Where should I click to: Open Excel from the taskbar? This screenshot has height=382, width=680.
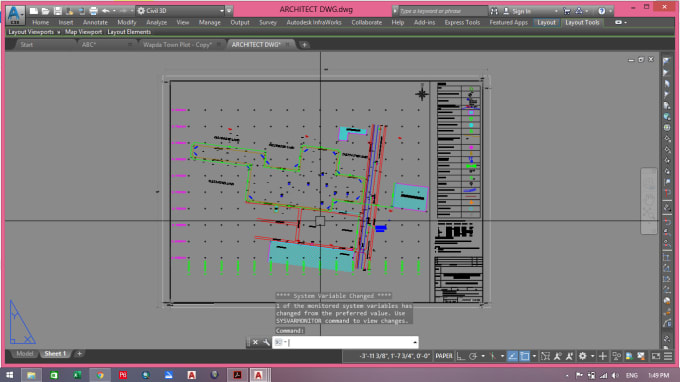[77, 375]
